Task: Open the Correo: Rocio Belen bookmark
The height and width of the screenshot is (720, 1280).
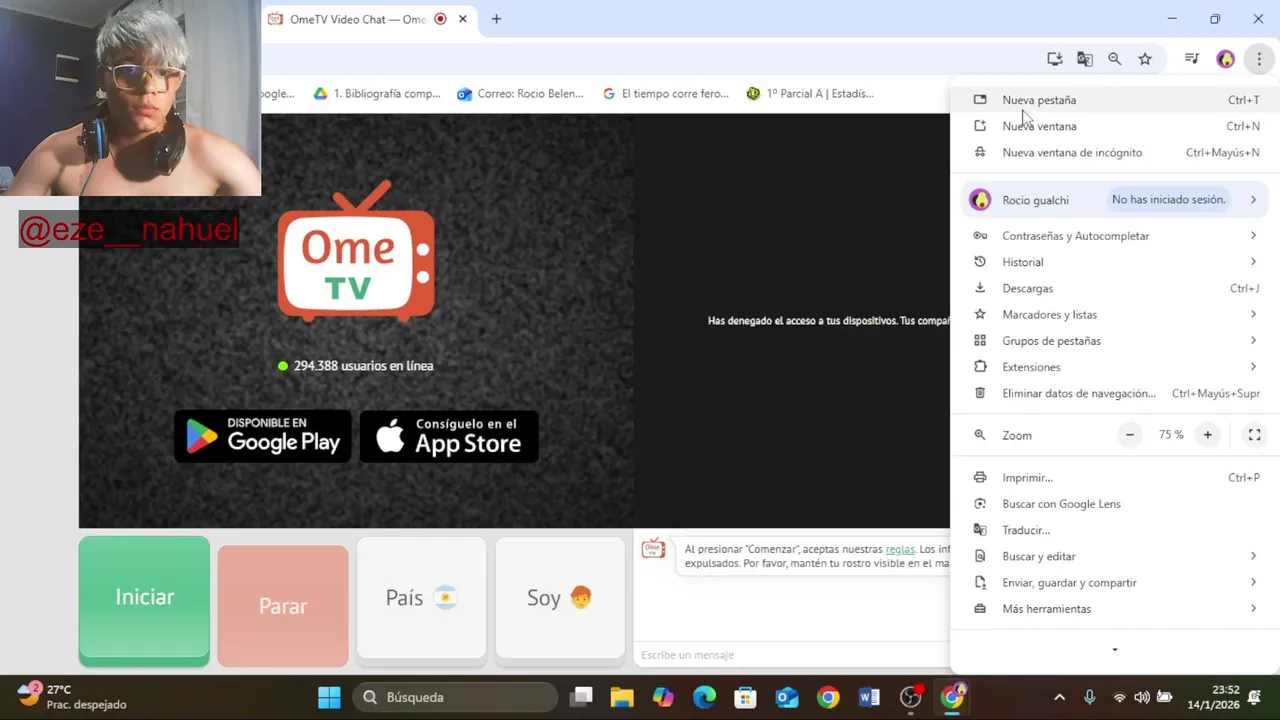Action: (520, 94)
